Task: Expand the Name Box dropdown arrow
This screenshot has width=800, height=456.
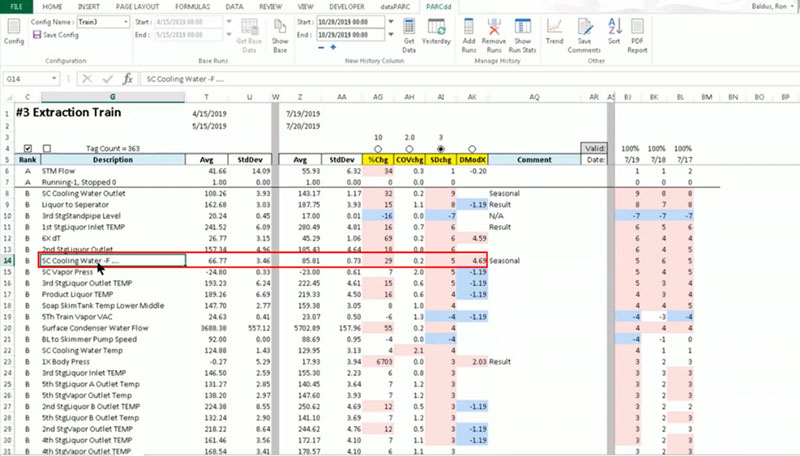Action: [x=54, y=79]
